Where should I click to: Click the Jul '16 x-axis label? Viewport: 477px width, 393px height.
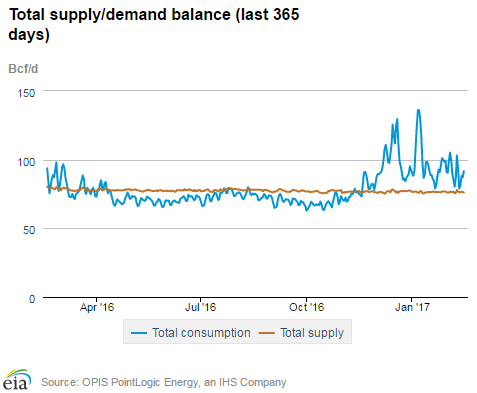[x=200, y=307]
